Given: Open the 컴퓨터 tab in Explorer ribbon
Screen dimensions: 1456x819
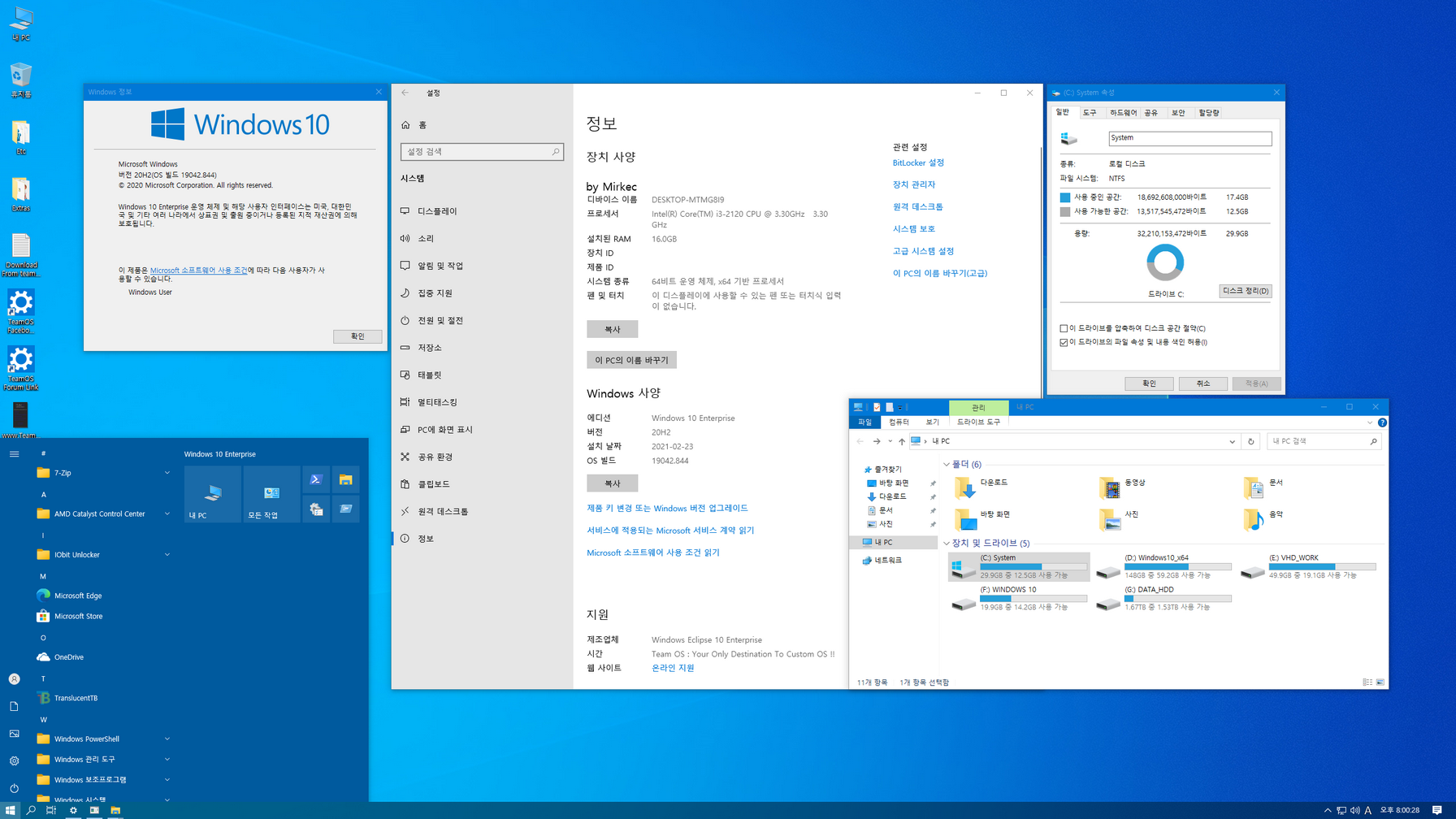Looking at the screenshot, I should pos(899,422).
